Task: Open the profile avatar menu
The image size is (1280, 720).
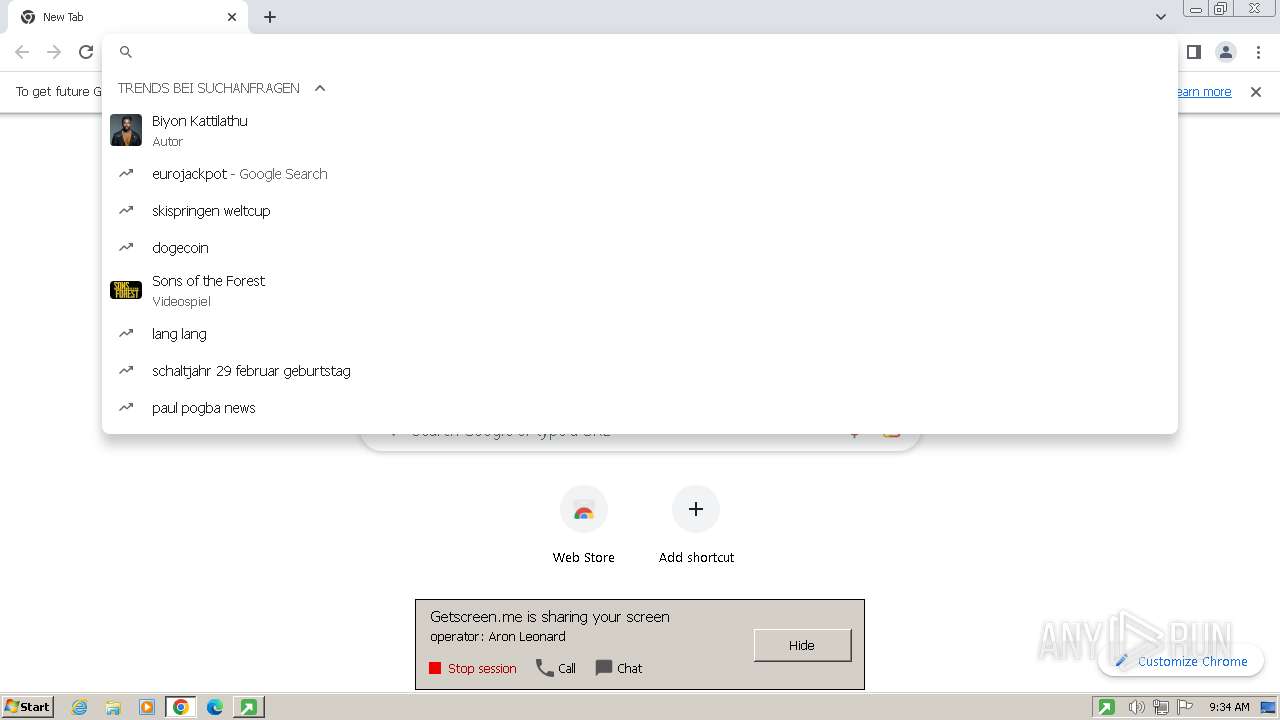Action: tap(1225, 52)
